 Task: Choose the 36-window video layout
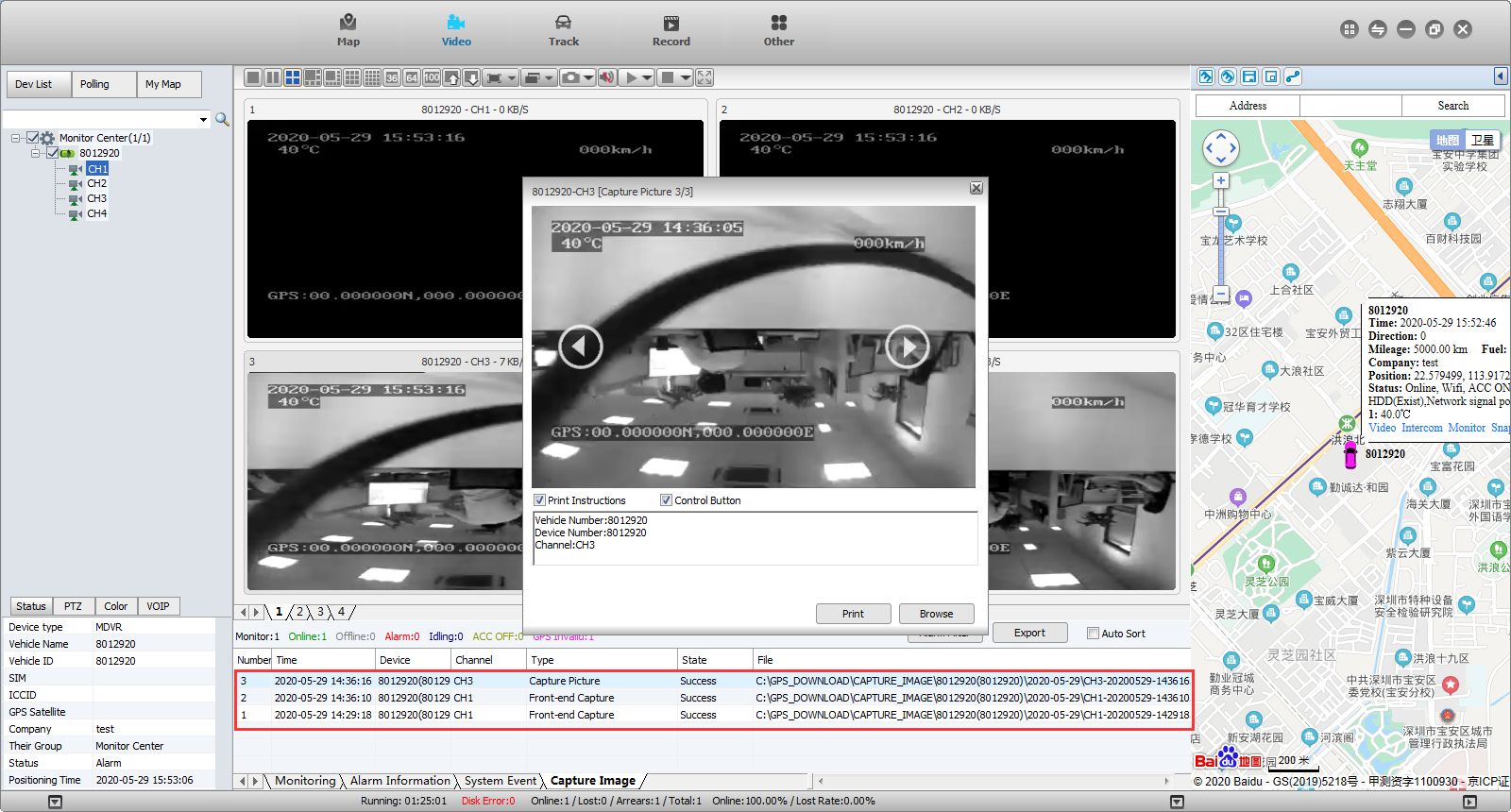pyautogui.click(x=392, y=77)
